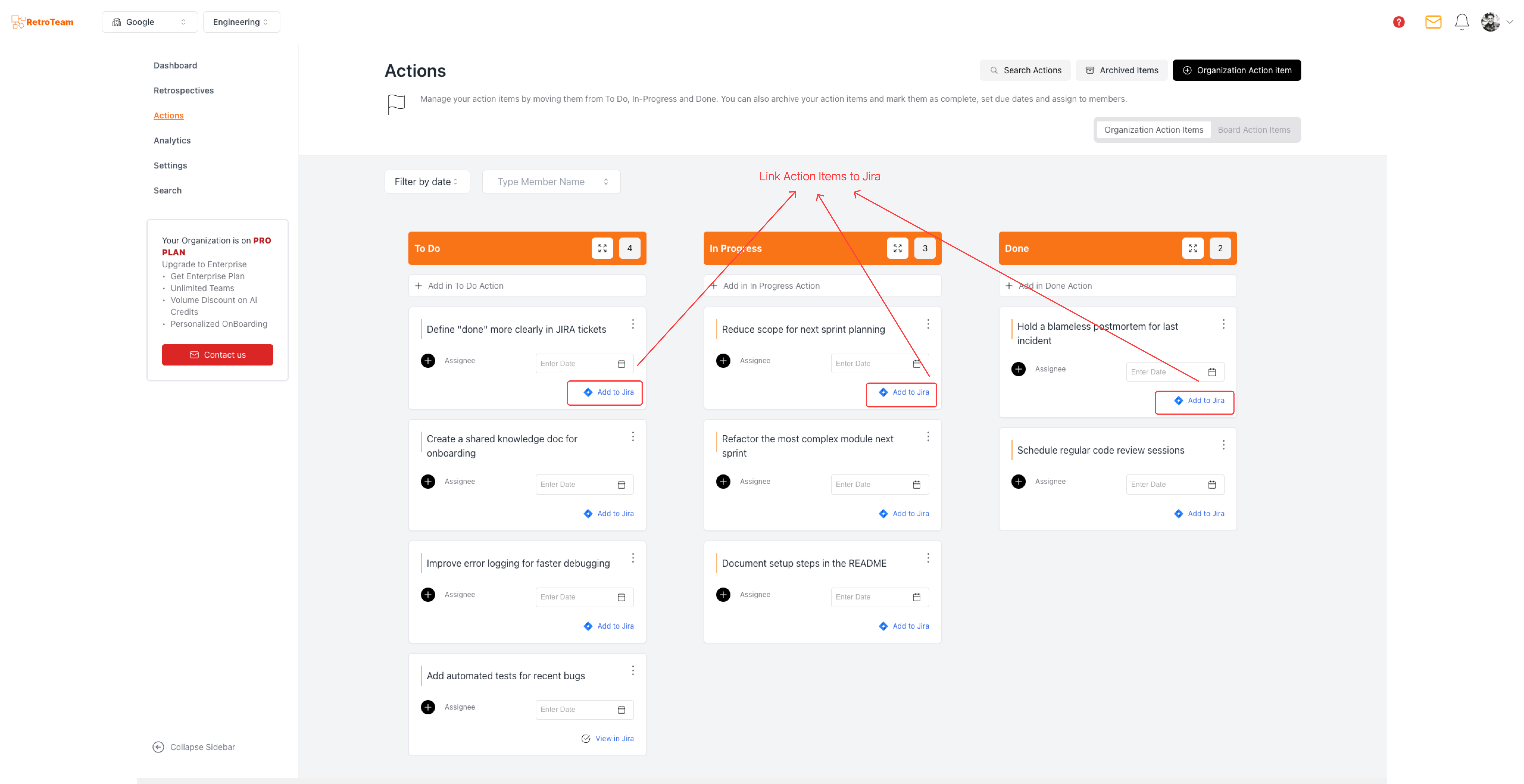Open options menu for Hold blameless postmortem card

coord(1223,324)
